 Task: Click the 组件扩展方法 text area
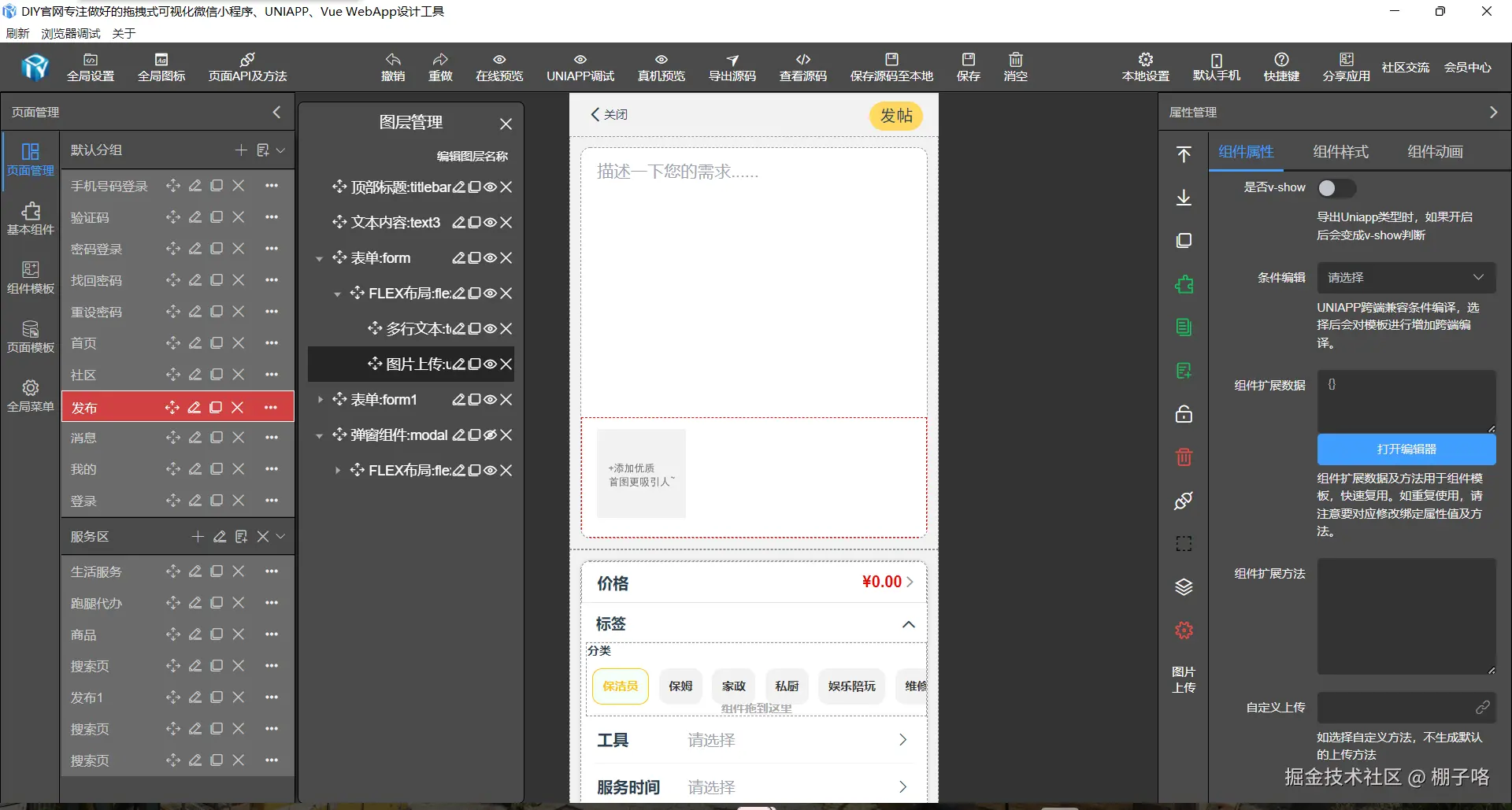1406,616
